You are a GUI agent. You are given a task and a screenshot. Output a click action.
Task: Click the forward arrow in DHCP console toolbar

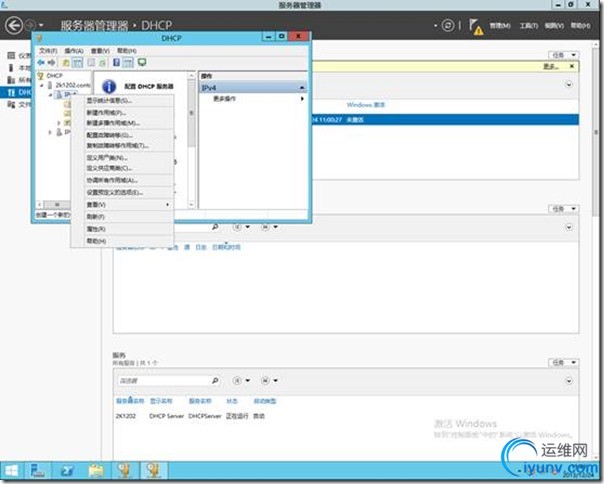click(51, 62)
